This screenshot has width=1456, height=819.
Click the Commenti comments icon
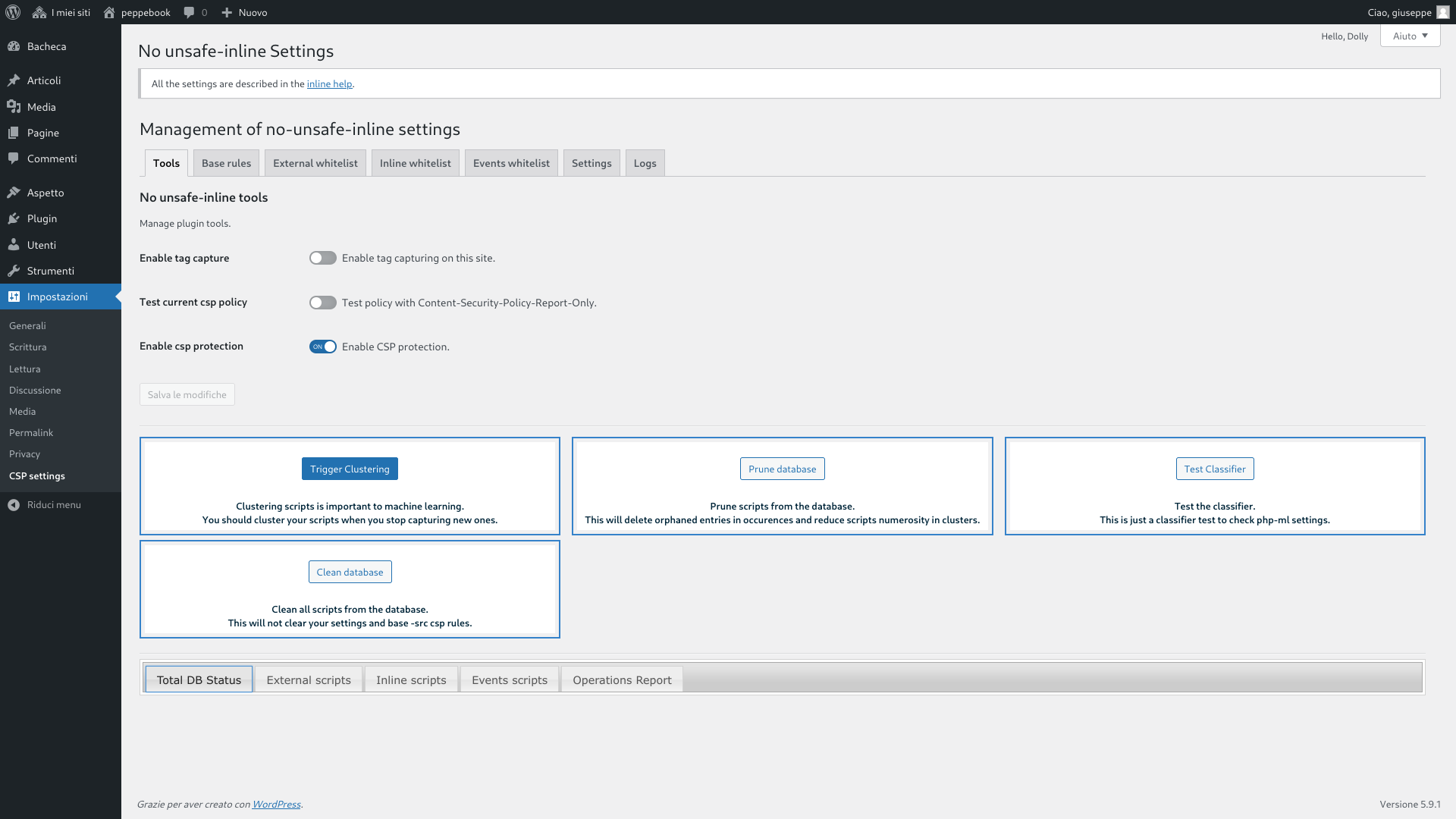pyautogui.click(x=15, y=158)
